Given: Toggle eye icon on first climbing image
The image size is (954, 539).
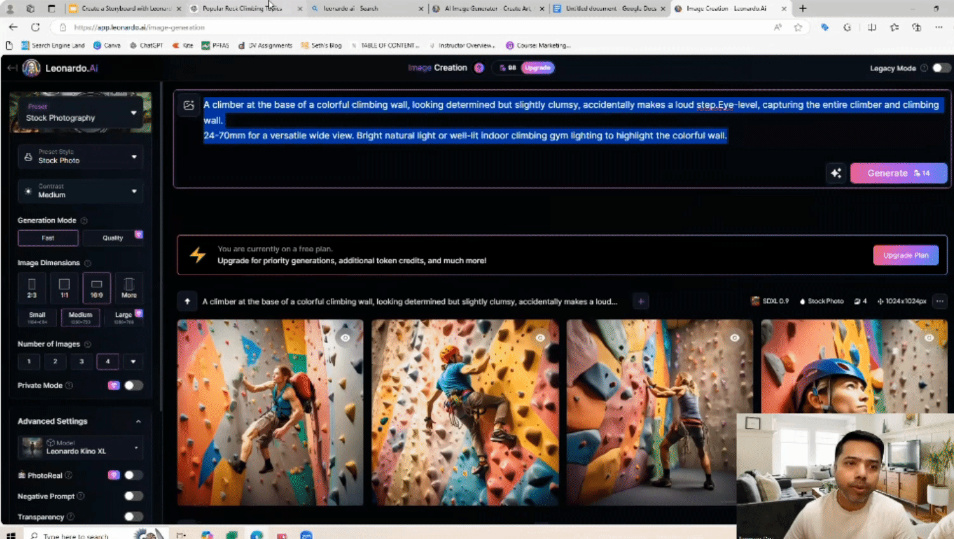Looking at the screenshot, I should pos(345,338).
